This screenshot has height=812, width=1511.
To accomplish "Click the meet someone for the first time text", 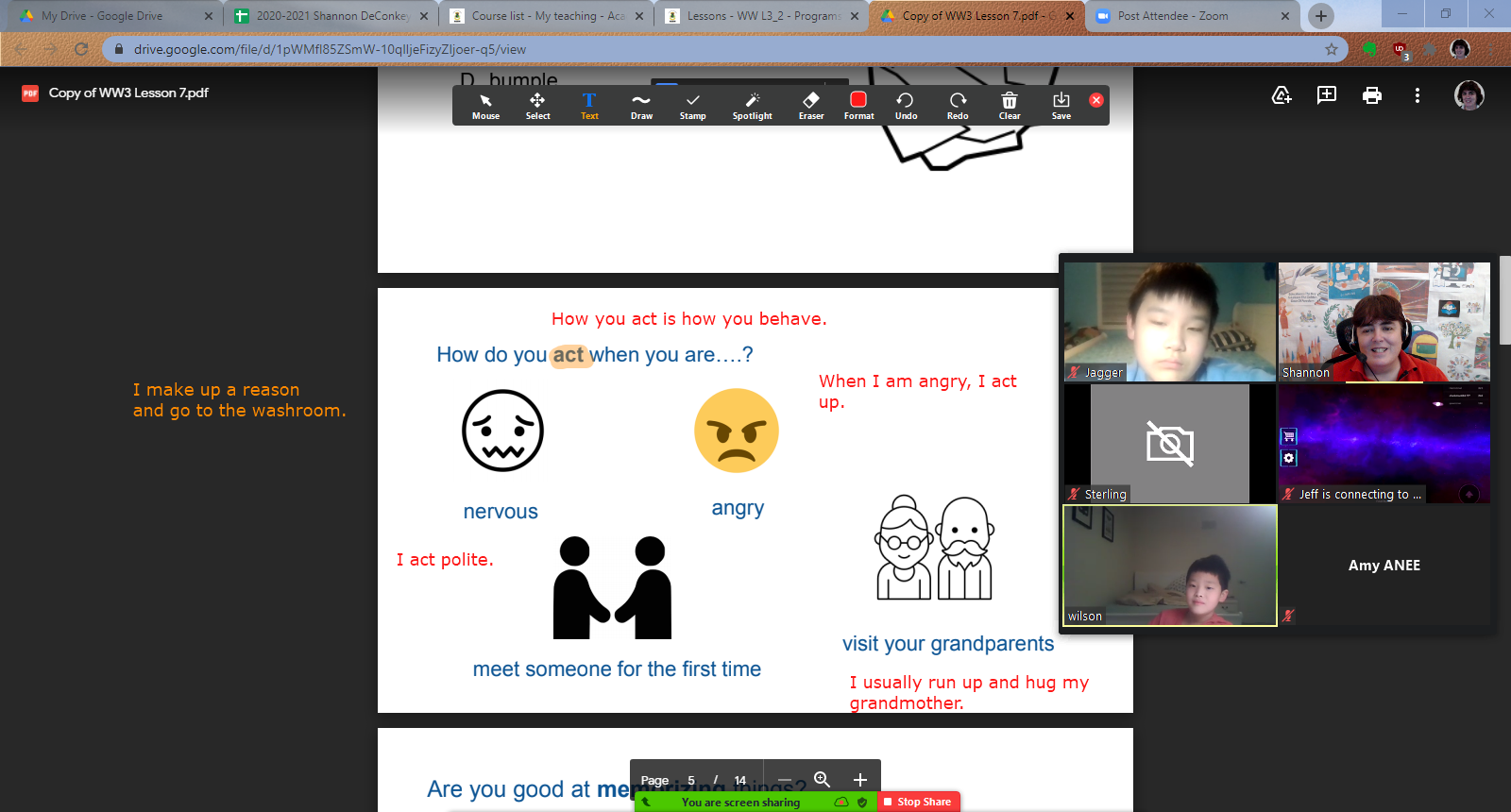I will (617, 669).
